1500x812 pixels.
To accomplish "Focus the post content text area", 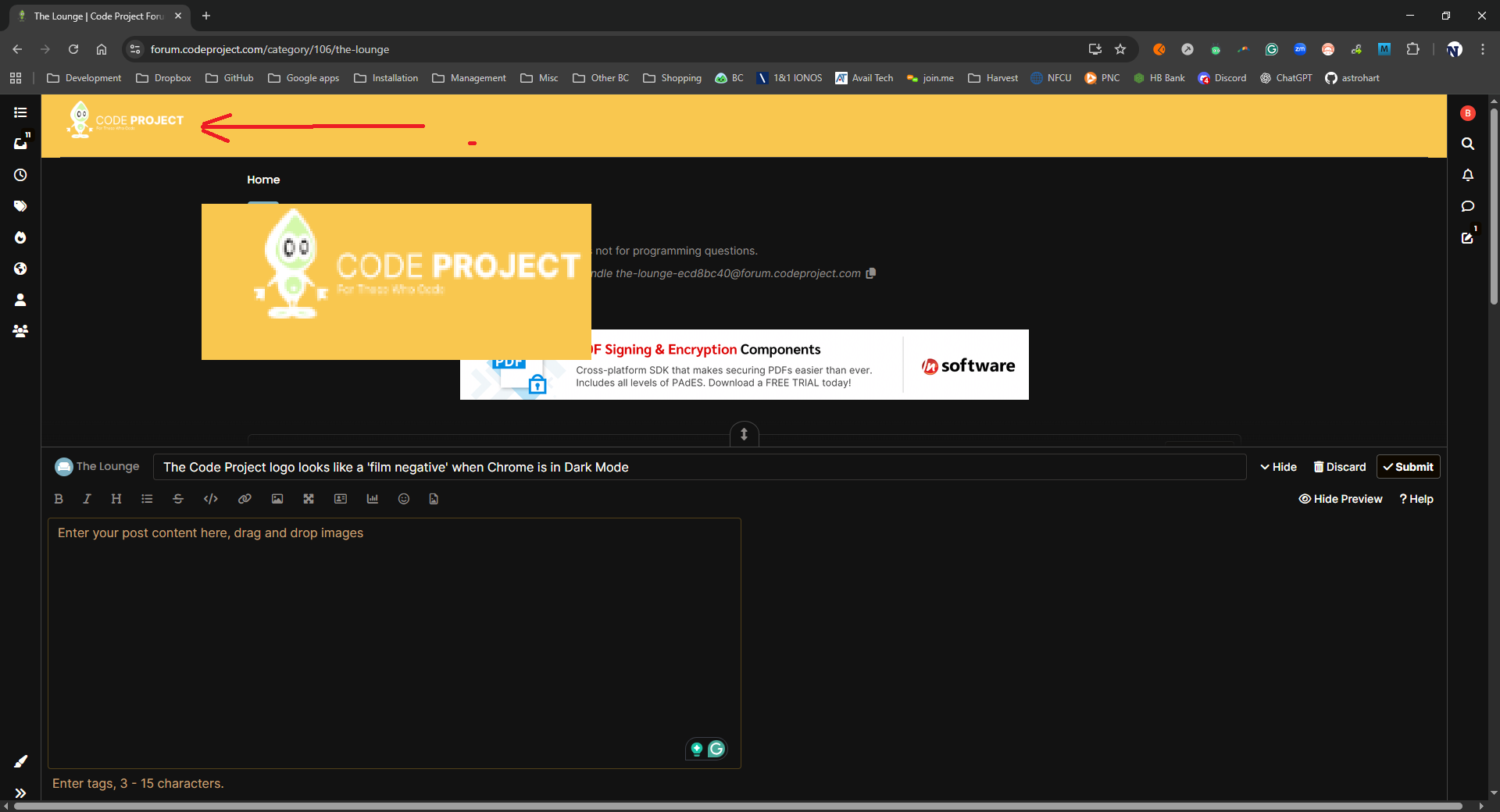I will pos(395,643).
